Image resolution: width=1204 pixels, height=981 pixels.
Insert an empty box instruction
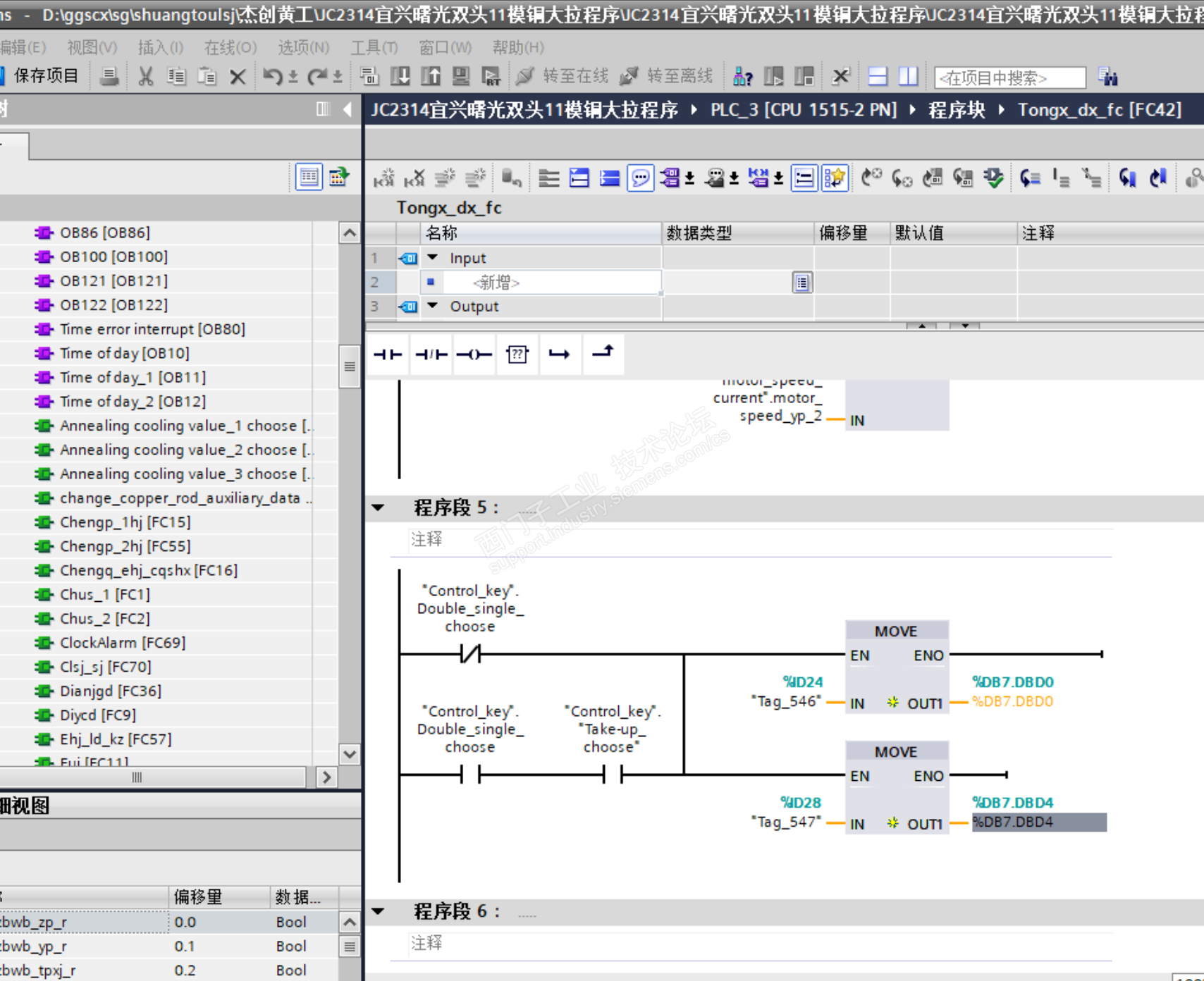pyautogui.click(x=517, y=354)
